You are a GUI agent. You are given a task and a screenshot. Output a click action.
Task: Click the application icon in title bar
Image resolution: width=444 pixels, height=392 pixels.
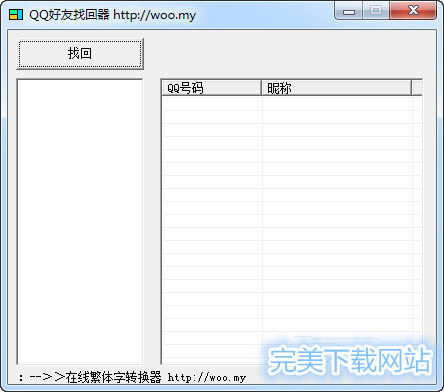(16, 15)
